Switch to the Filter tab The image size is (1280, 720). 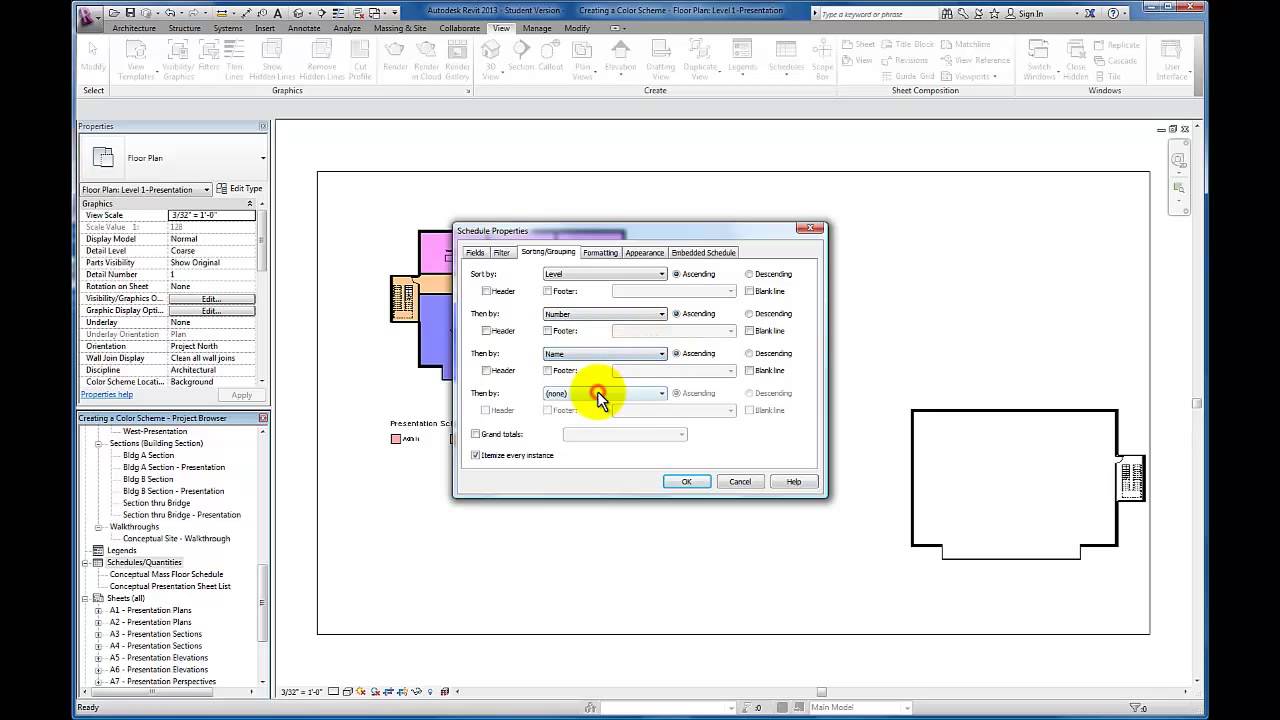point(502,253)
